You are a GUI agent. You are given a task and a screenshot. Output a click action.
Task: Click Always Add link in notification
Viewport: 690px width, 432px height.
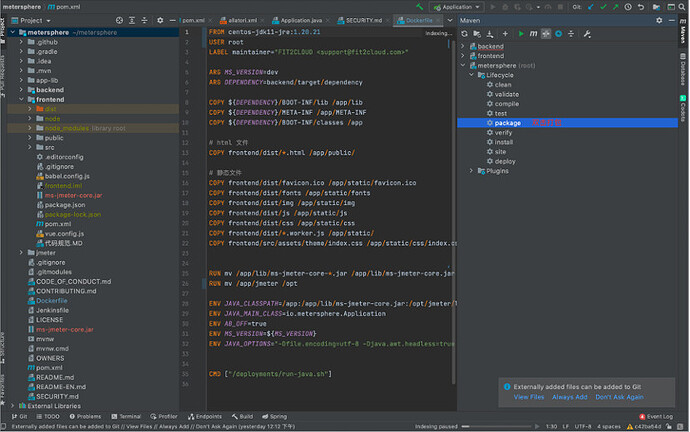(x=569, y=397)
